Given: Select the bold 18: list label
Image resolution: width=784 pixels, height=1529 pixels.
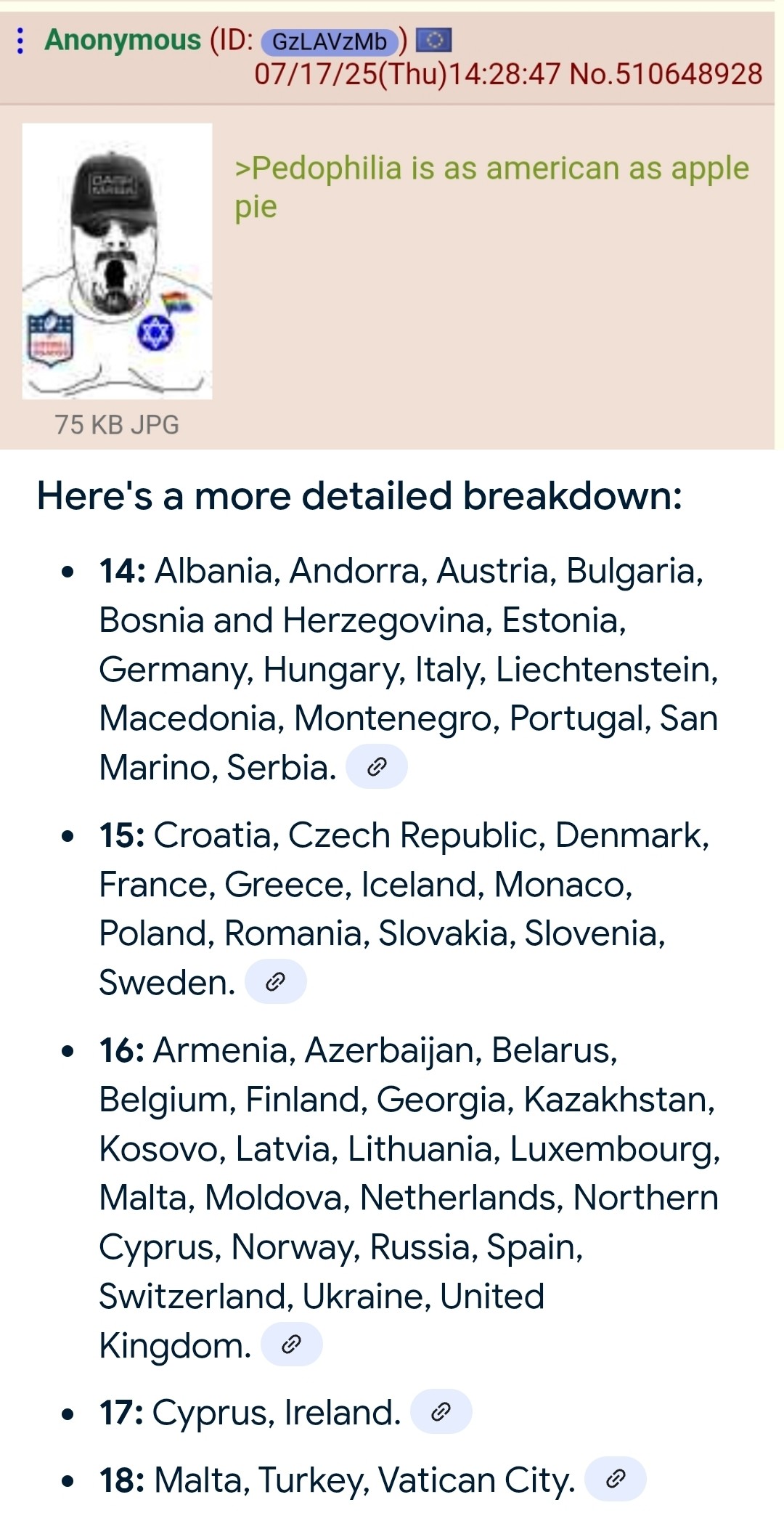Looking at the screenshot, I should point(122,1480).
